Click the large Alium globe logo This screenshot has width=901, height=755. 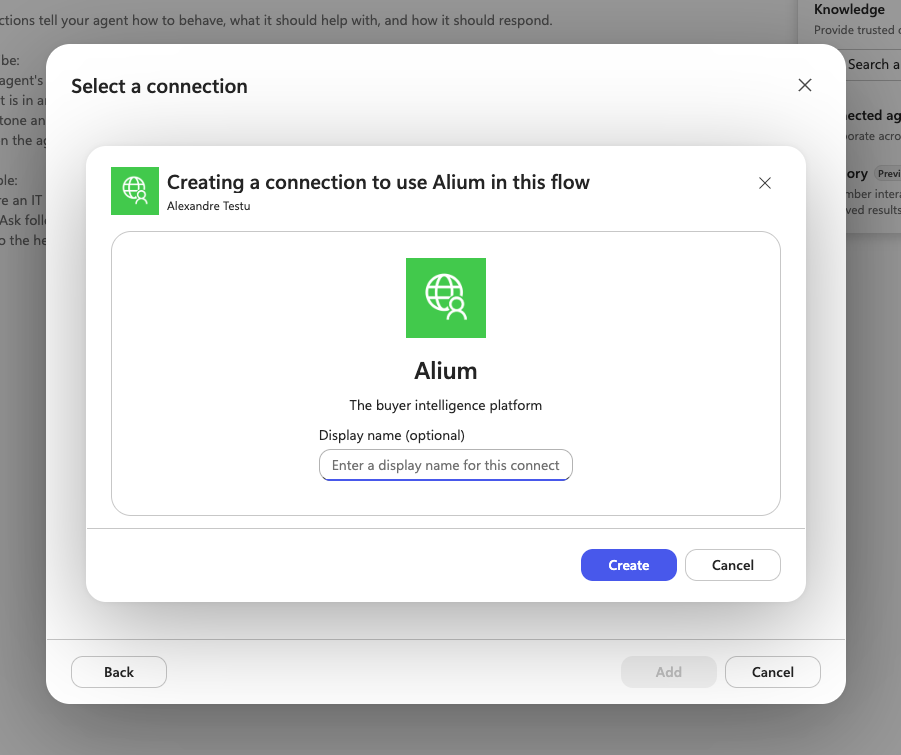click(446, 298)
